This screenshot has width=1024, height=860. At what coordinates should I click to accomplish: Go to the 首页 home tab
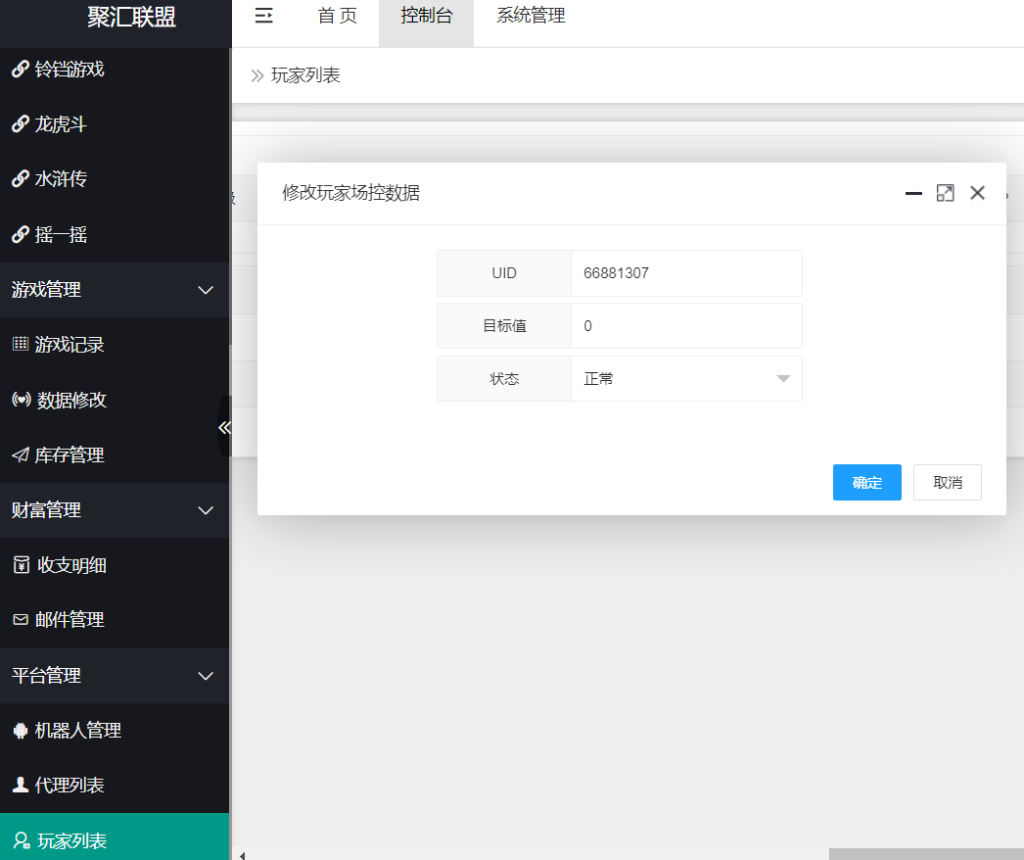coord(337,15)
